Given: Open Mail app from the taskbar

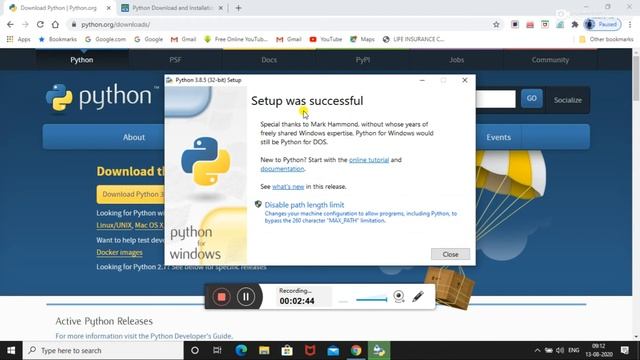Looking at the screenshot, I should pyautogui.click(x=333, y=350).
